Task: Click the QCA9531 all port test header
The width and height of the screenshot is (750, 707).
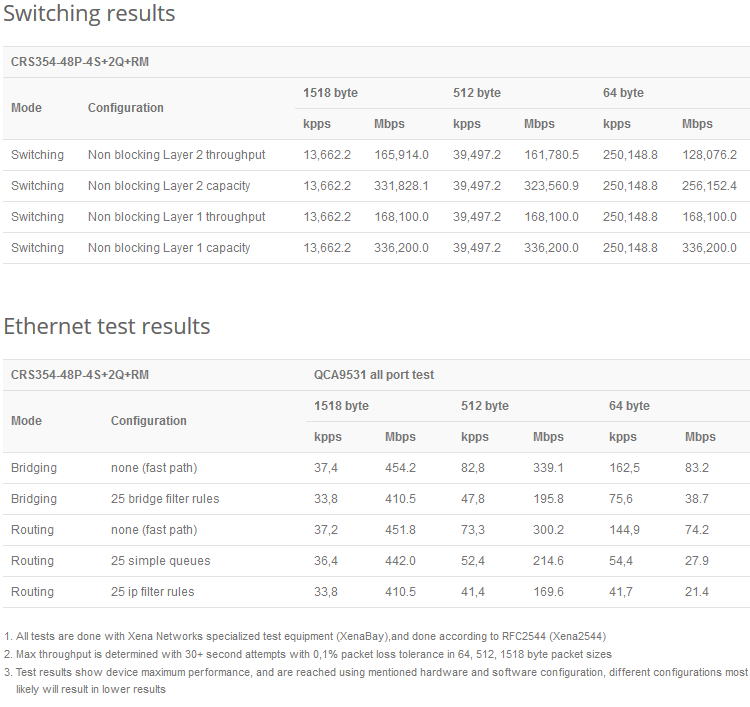Action: pos(374,375)
